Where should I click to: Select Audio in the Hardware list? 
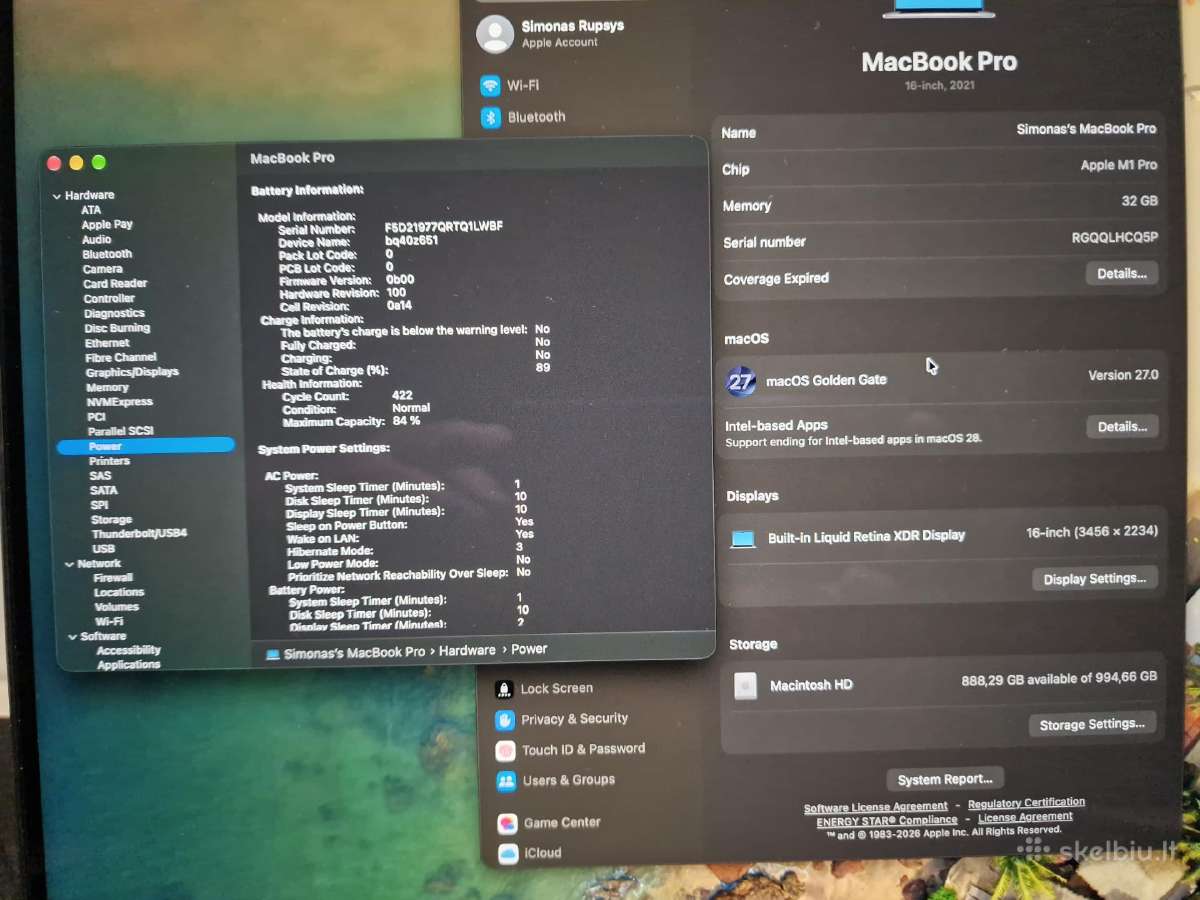tap(96, 240)
